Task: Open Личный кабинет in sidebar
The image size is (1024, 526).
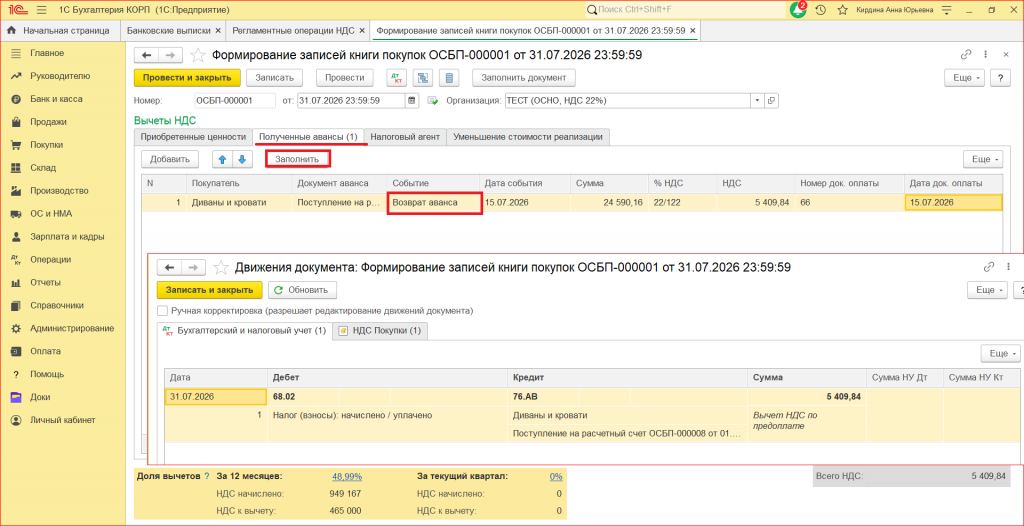Action: coord(63,419)
